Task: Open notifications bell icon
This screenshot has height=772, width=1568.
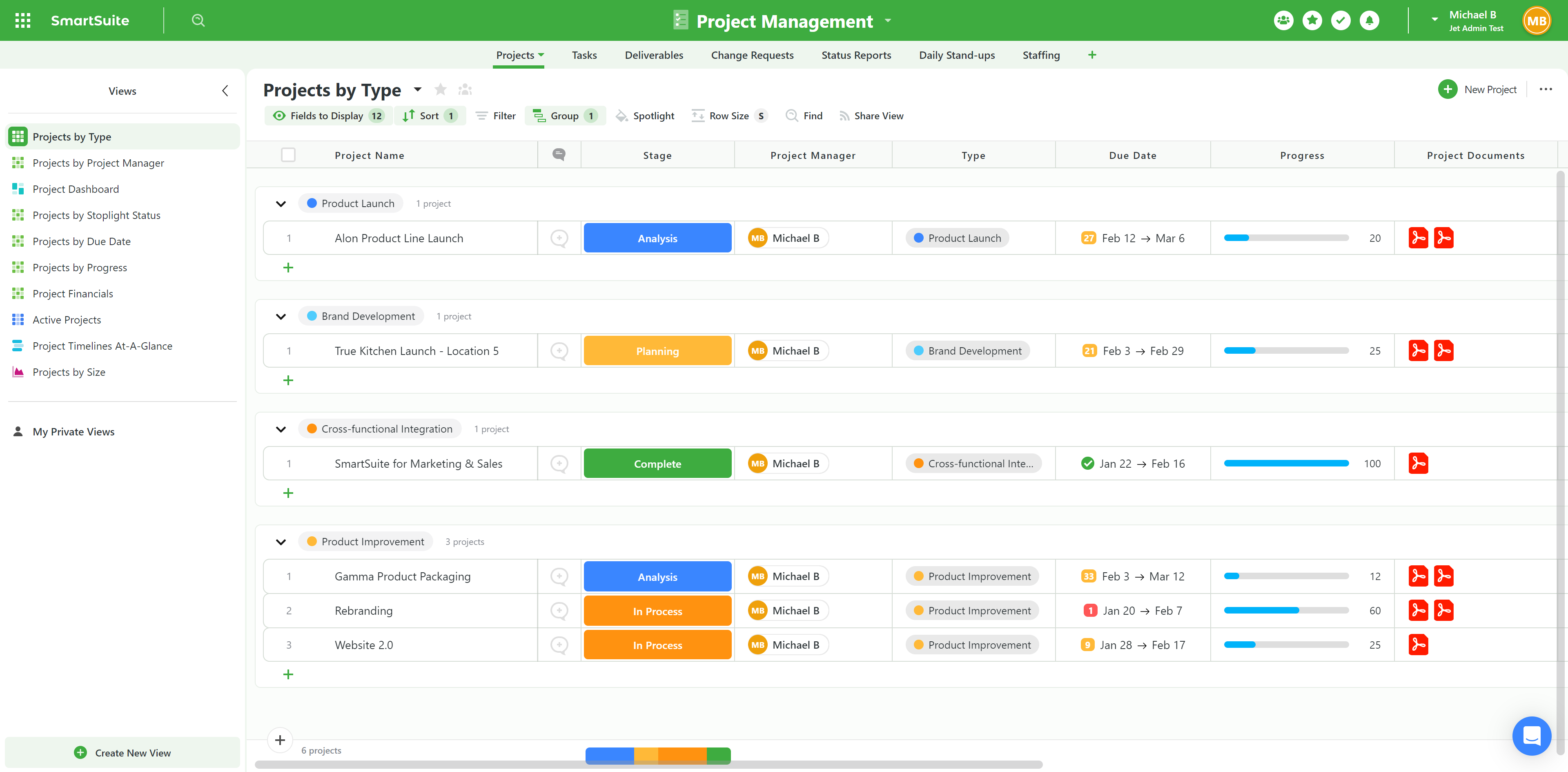Action: point(1369,21)
